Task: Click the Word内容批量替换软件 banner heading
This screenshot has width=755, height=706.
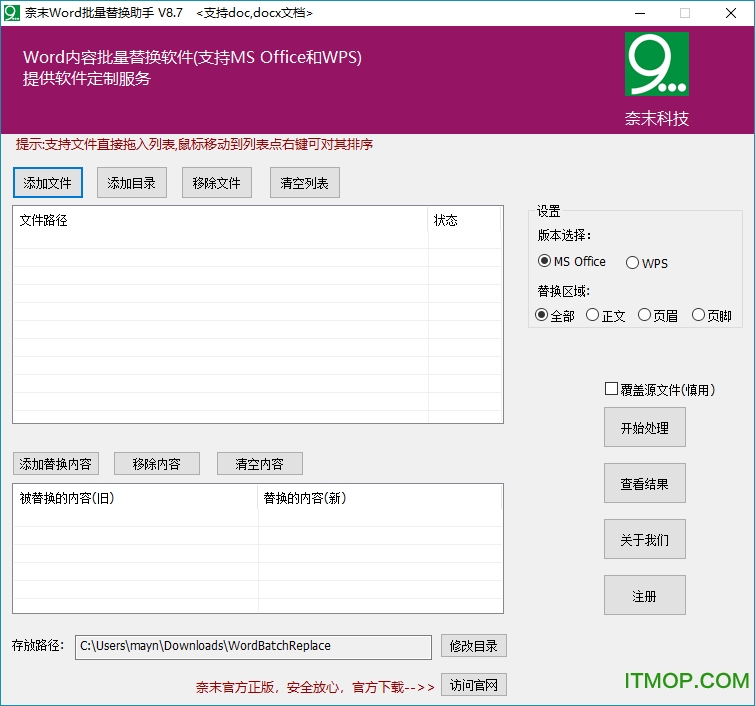Action: tap(192, 57)
